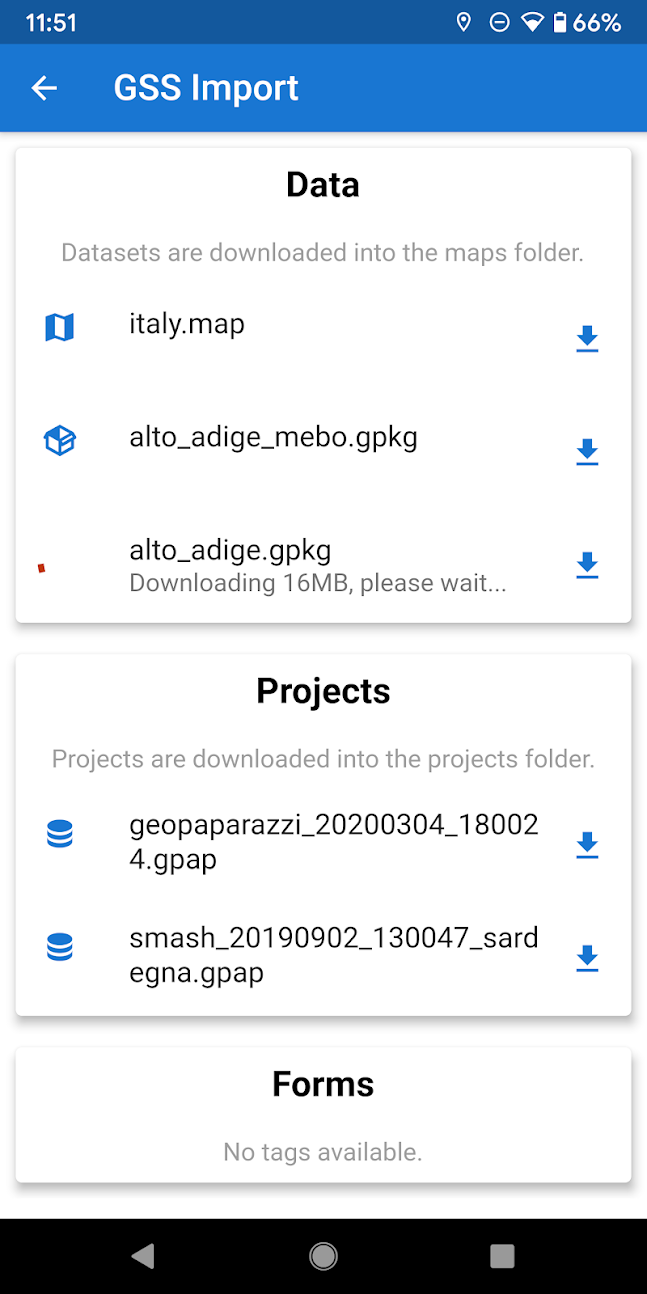This screenshot has height=1294, width=647.
Task: Tap download icon for alto_adige.gpkg
Action: coord(587,565)
